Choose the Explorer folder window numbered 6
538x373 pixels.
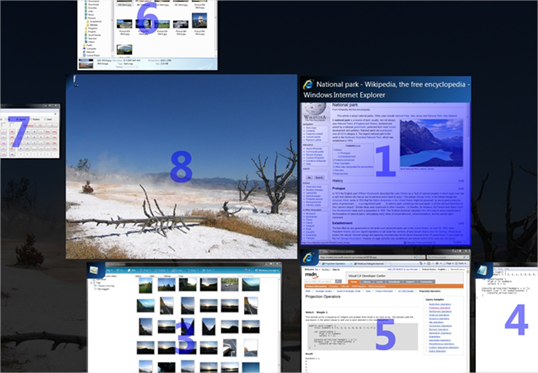coord(147,35)
